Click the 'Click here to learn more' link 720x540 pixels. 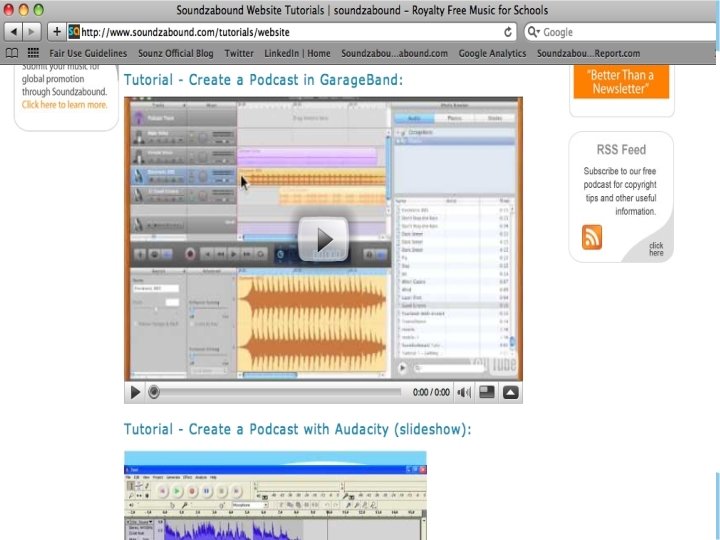pyautogui.click(x=64, y=105)
